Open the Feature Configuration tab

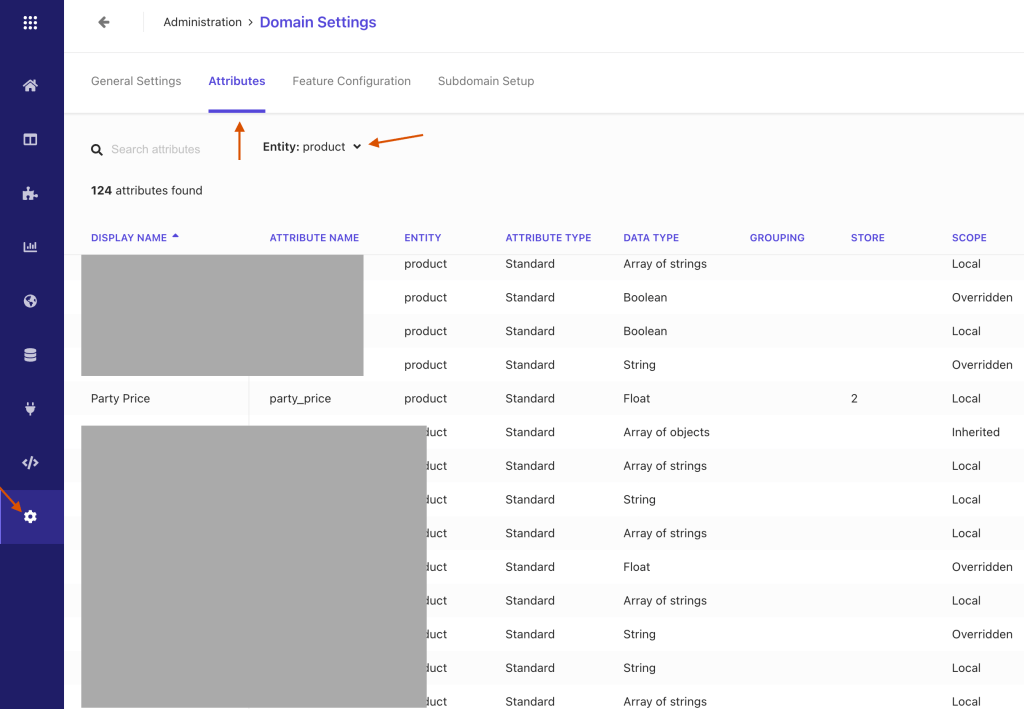point(351,81)
